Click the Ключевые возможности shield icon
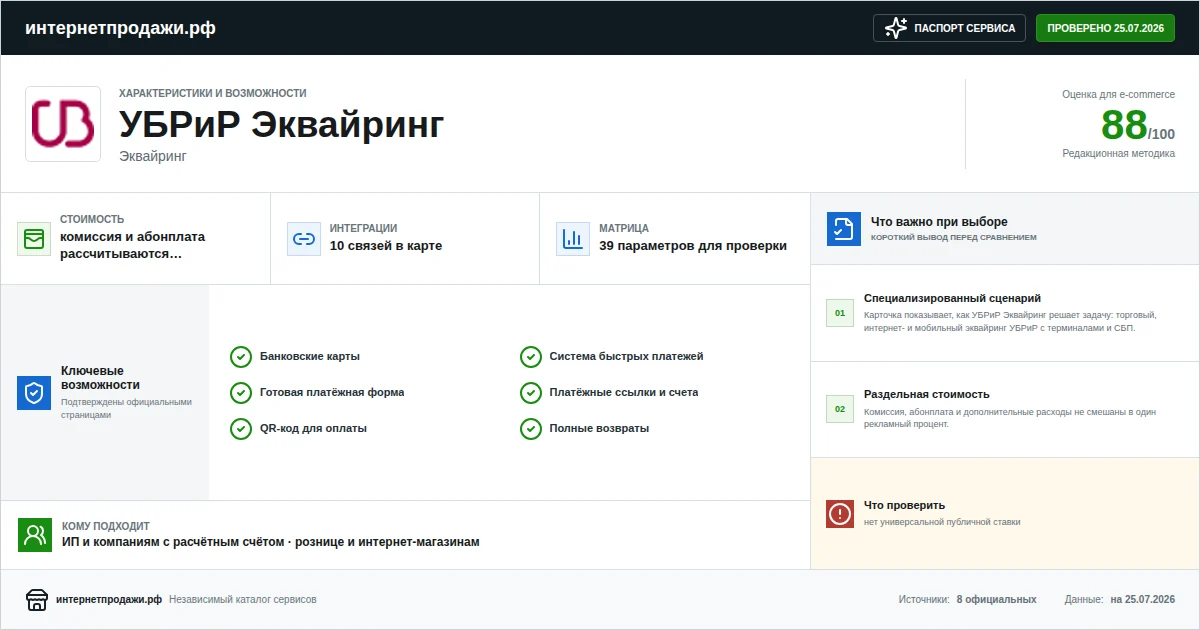Image resolution: width=1200 pixels, height=630 pixels. tap(34, 393)
